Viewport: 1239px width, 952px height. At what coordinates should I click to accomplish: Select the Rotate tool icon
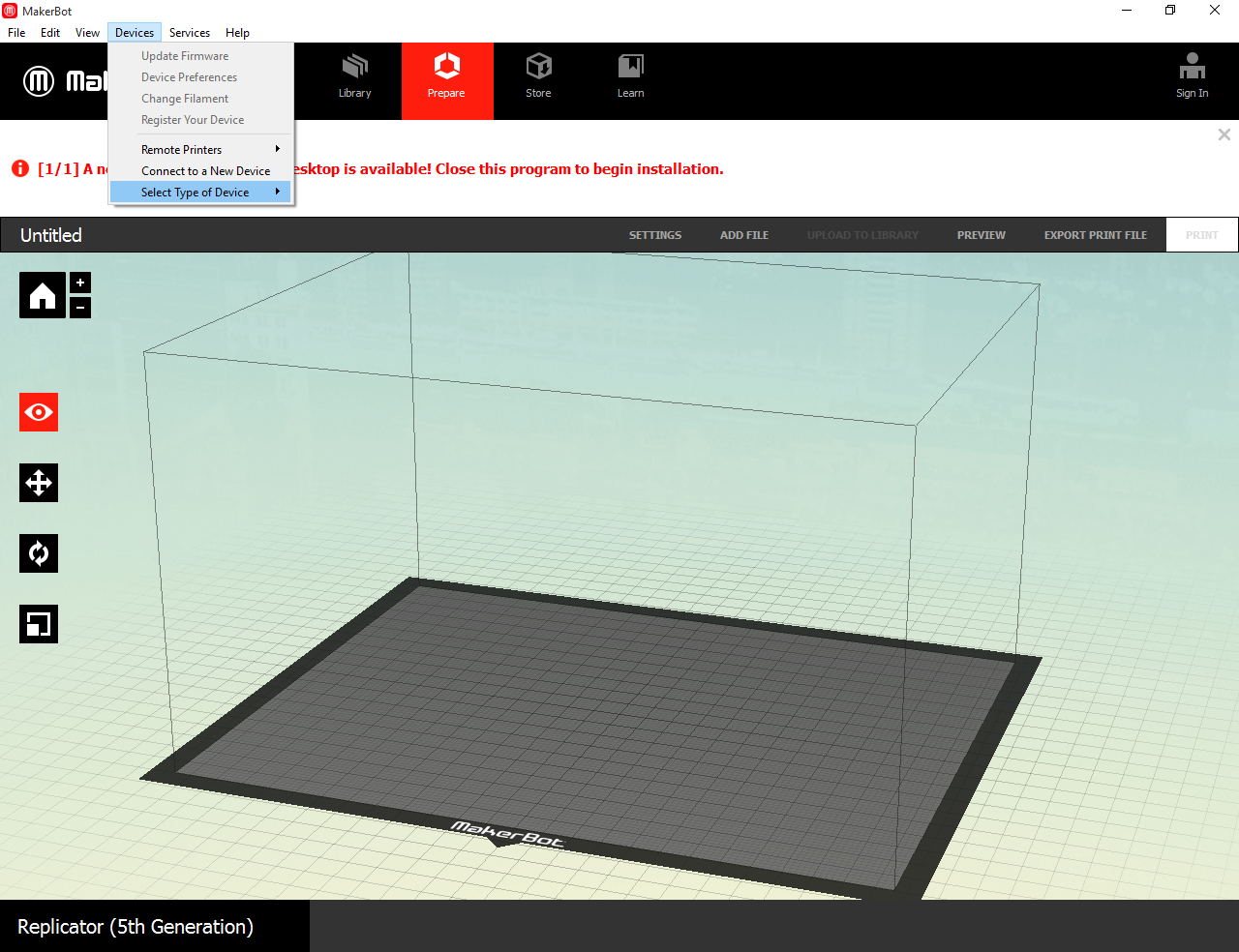pos(39,553)
